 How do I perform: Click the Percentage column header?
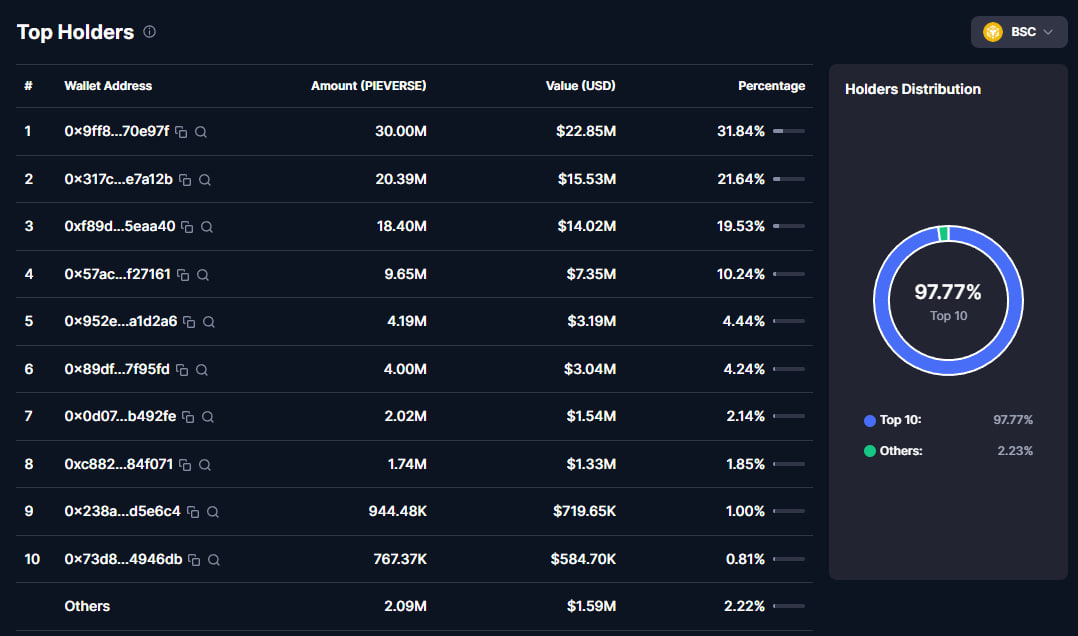click(771, 86)
